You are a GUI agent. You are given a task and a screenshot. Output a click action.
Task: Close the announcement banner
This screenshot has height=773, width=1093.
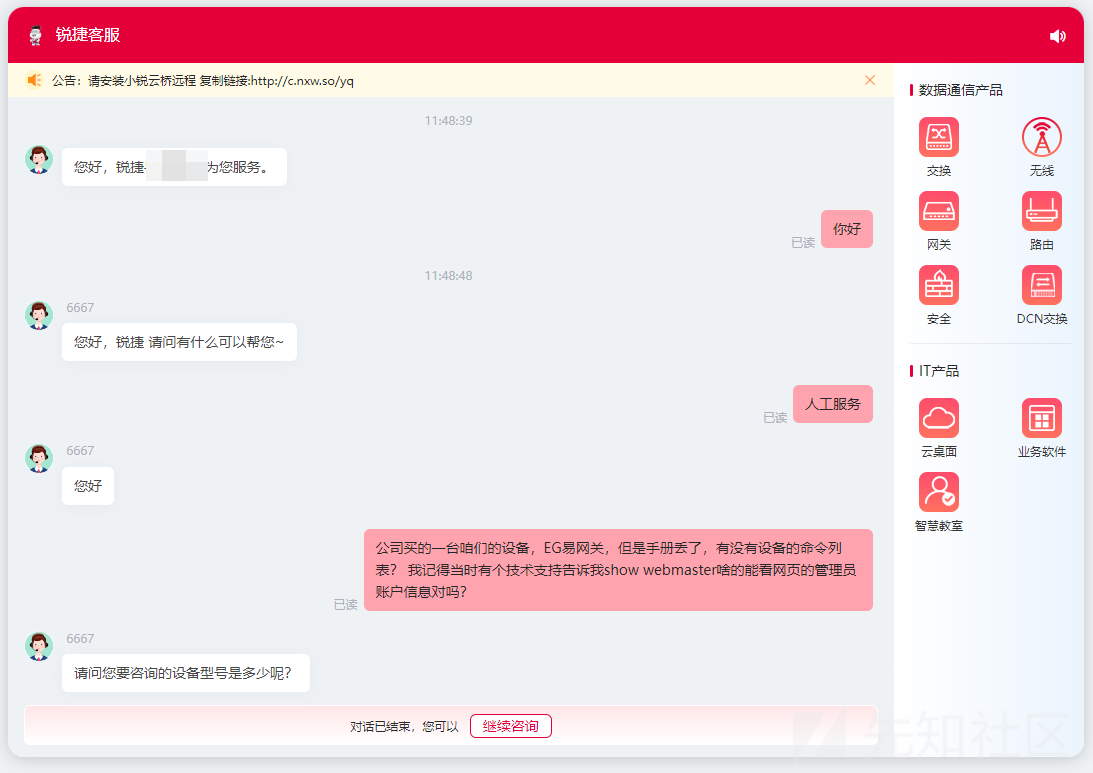869,80
